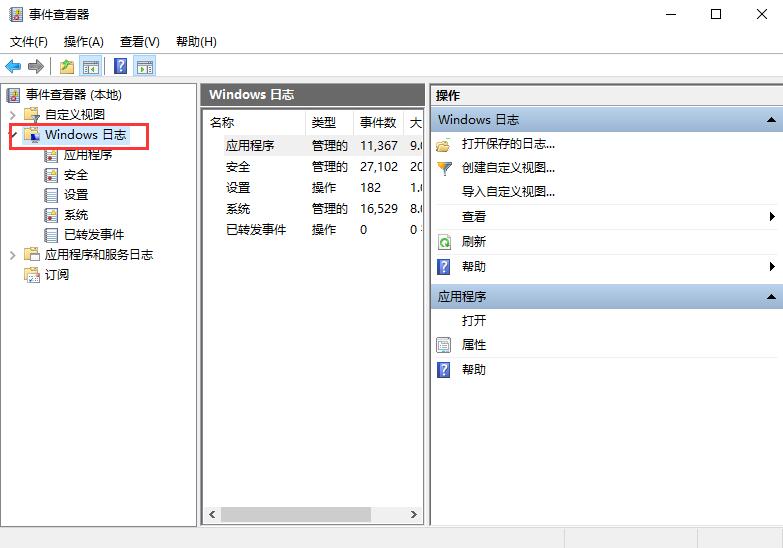Viewport: 783px width, 548px height.
Task: Expand the 自定义视图 tree node
Action: point(13,115)
